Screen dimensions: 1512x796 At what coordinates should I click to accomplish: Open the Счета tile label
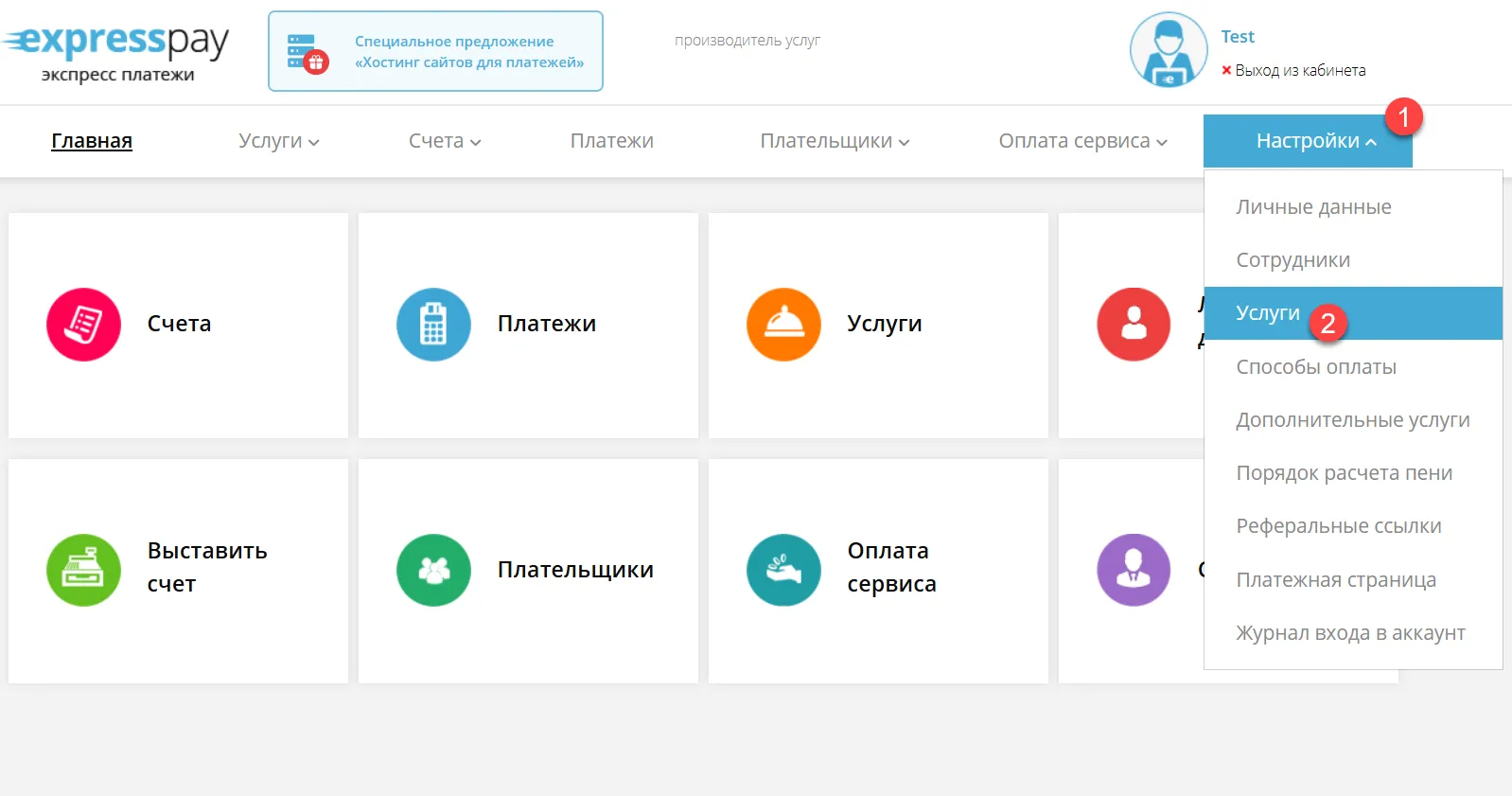[179, 324]
